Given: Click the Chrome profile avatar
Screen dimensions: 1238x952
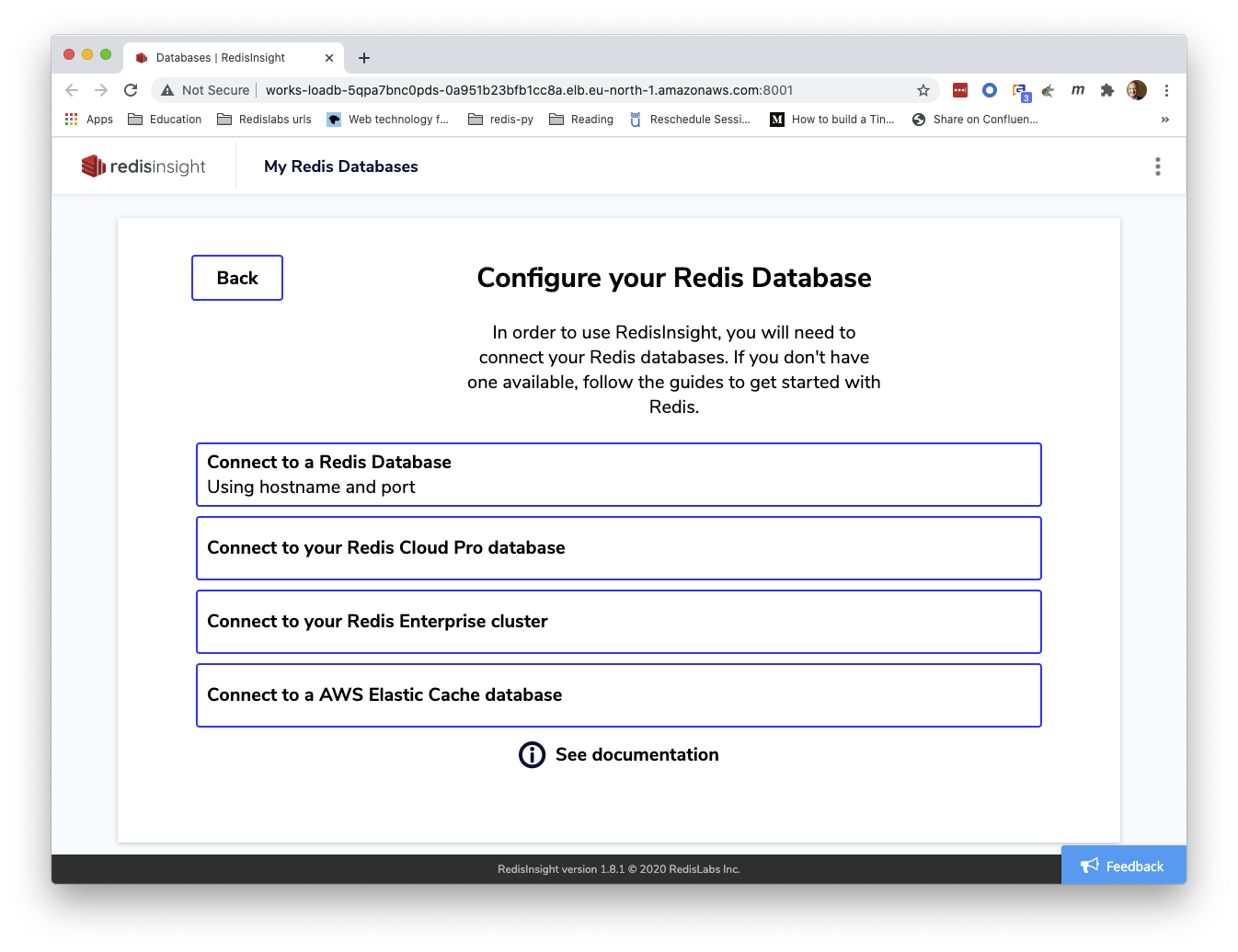Looking at the screenshot, I should [1137, 90].
